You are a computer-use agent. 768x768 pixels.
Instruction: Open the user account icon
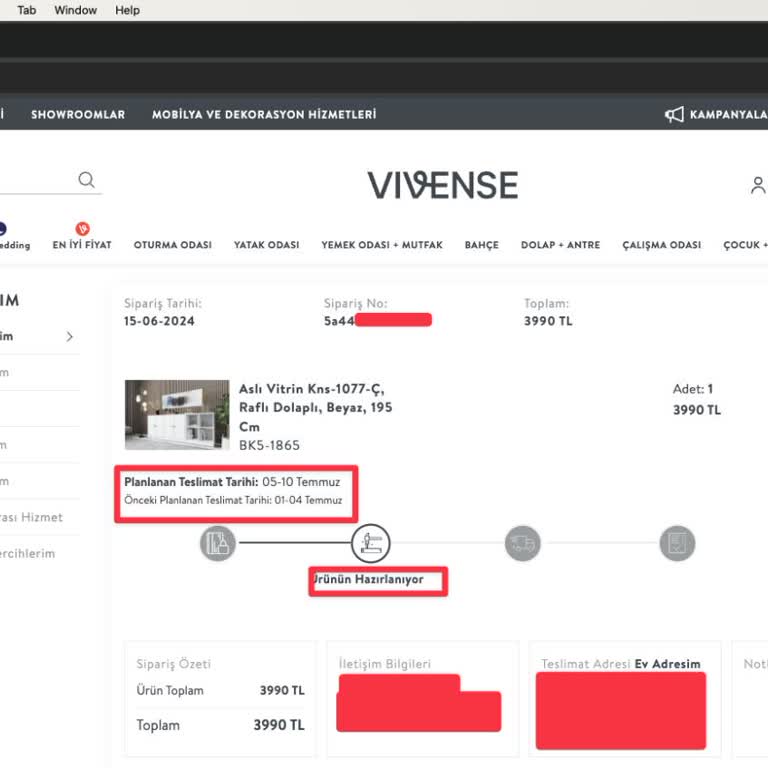(x=758, y=185)
